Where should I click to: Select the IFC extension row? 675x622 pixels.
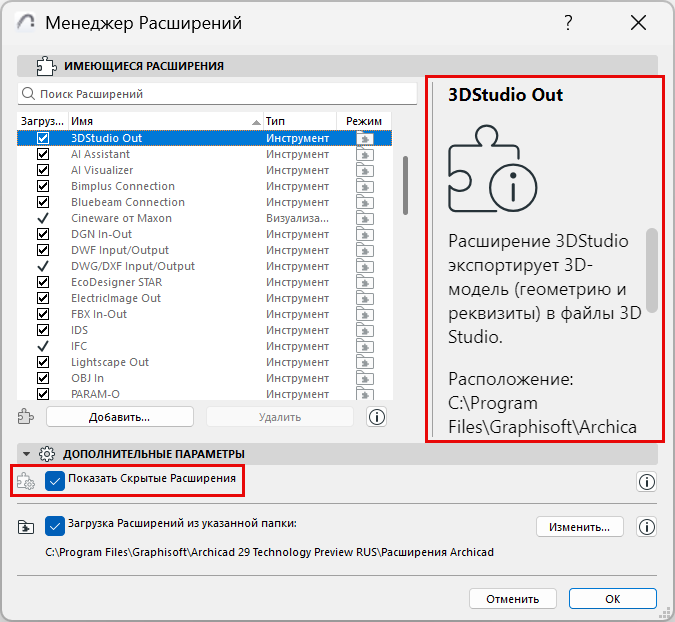[204, 346]
